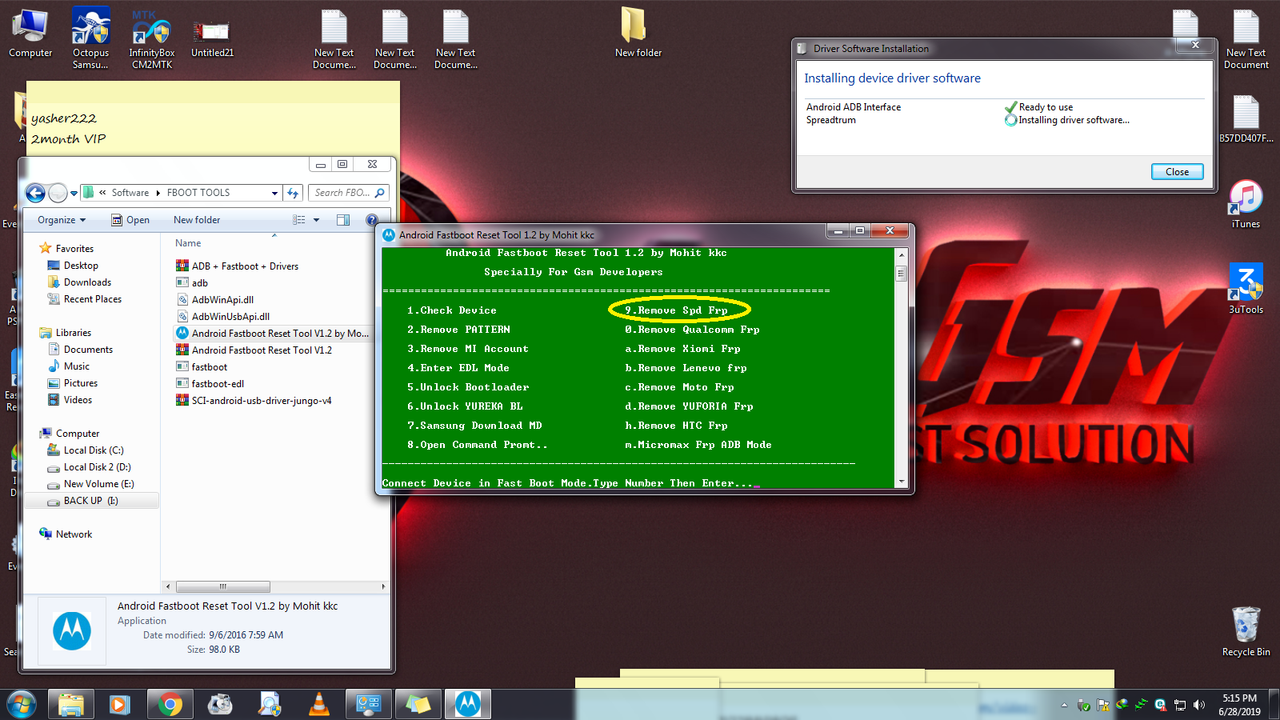Select Local Disk (C:) drive
This screenshot has width=1280, height=720.
tap(93, 451)
